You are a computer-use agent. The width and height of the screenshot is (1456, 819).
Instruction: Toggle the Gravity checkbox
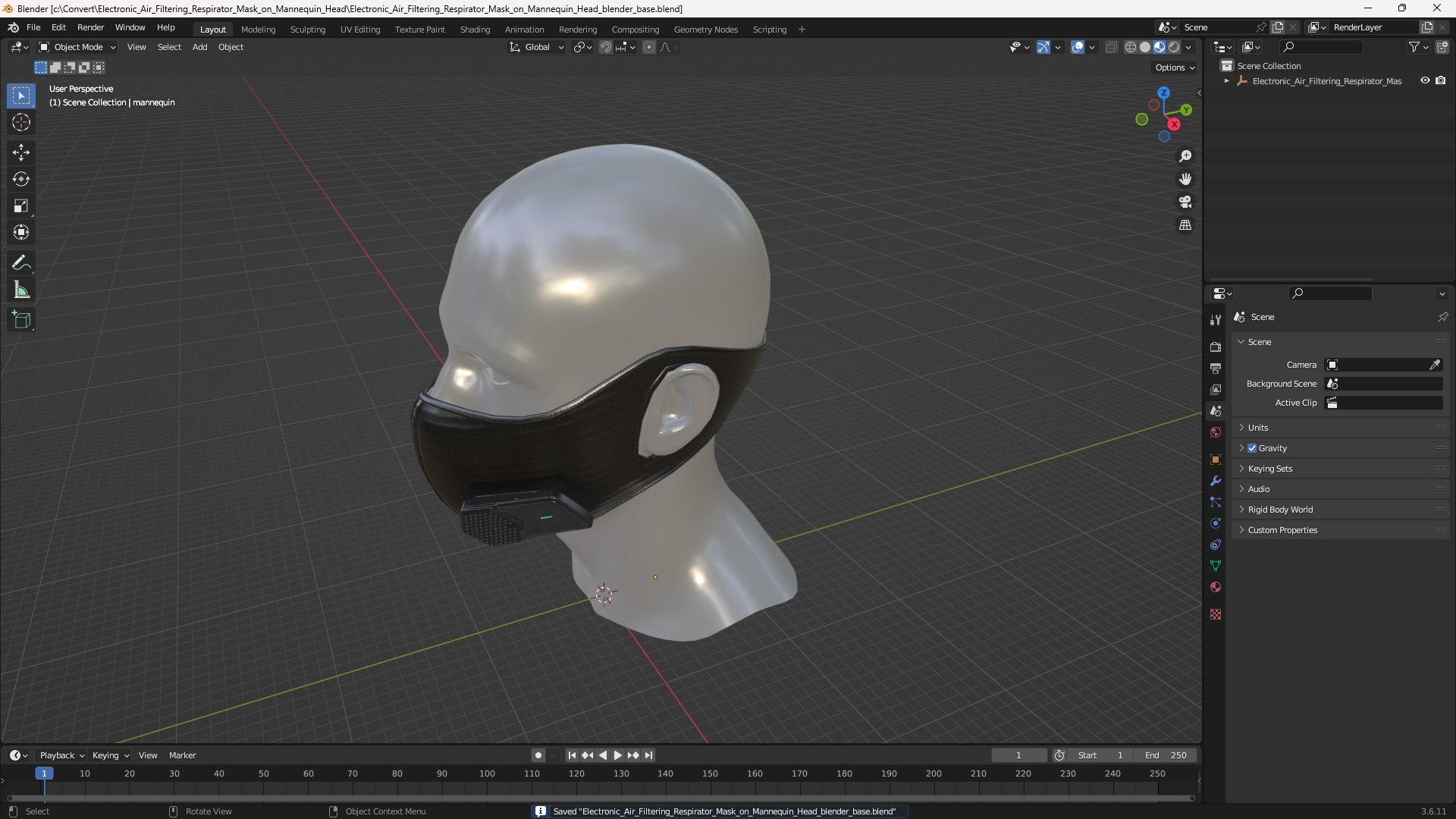pos(1252,448)
